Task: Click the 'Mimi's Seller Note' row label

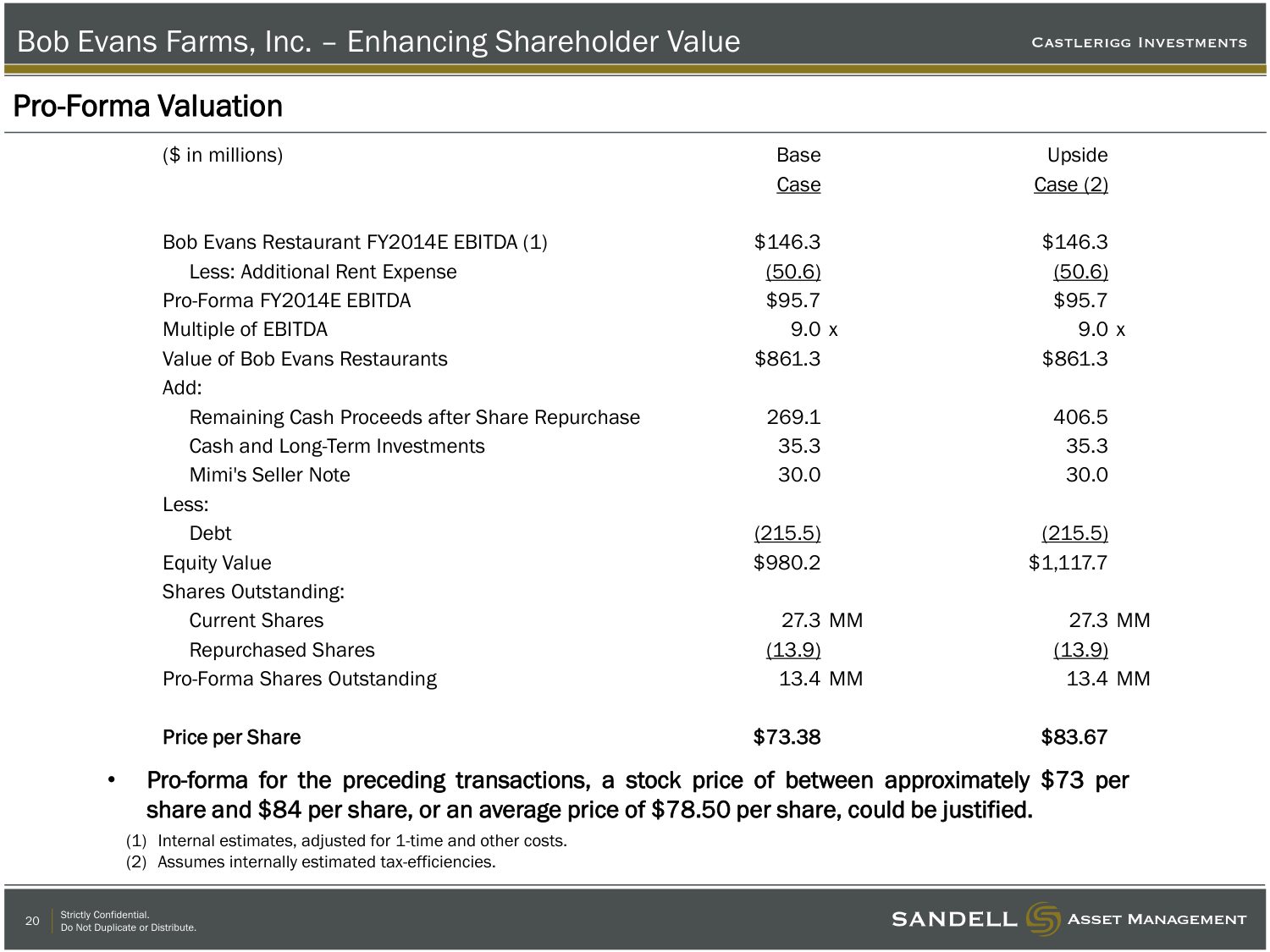Action: 269,475
